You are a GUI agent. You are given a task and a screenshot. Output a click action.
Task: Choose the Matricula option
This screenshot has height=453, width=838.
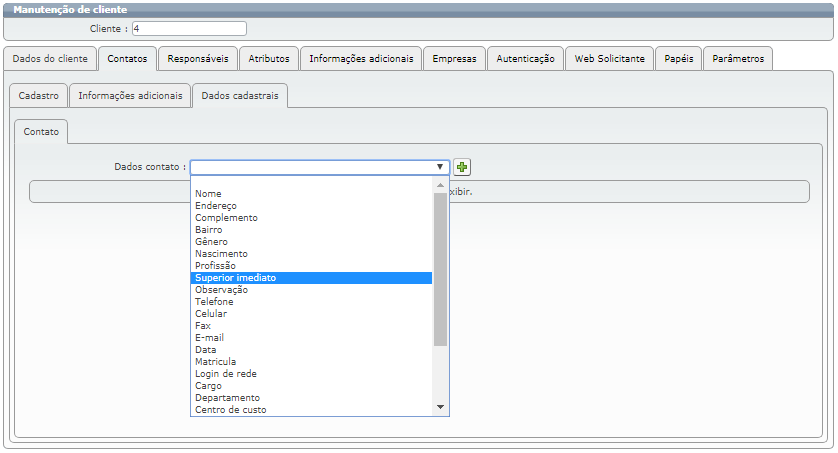click(311, 362)
